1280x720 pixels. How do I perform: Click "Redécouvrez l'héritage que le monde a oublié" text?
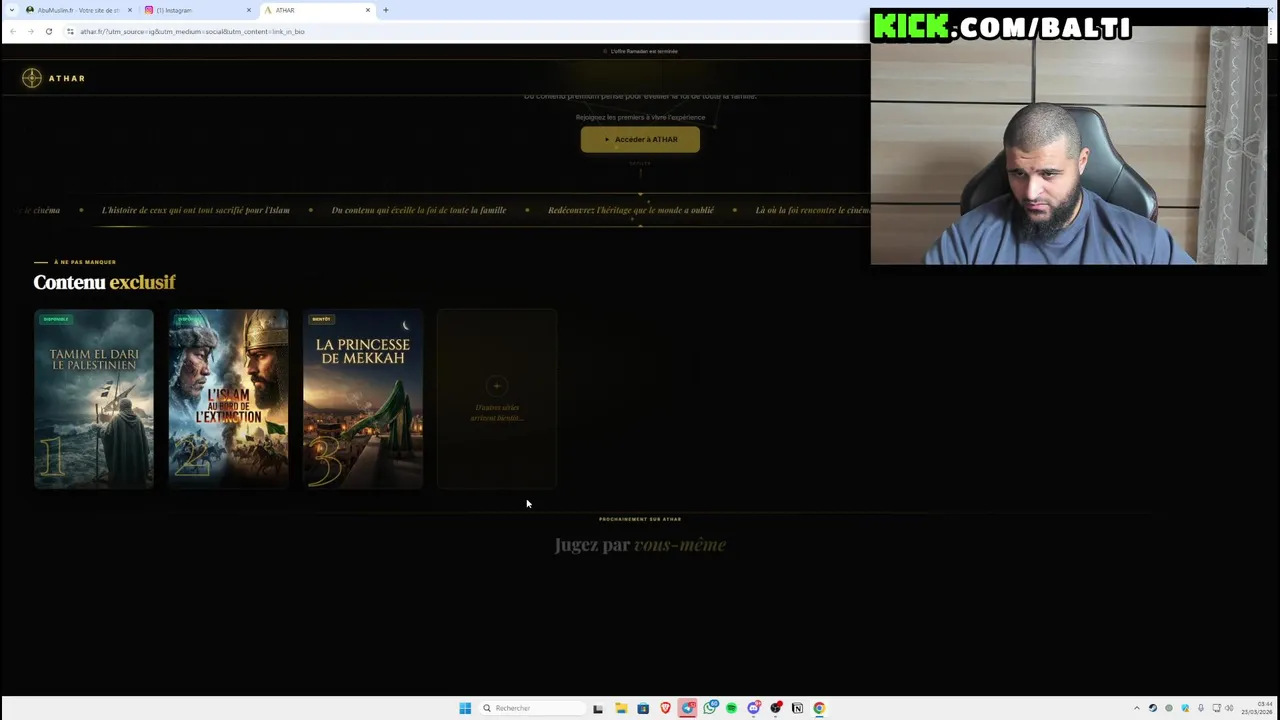point(631,210)
